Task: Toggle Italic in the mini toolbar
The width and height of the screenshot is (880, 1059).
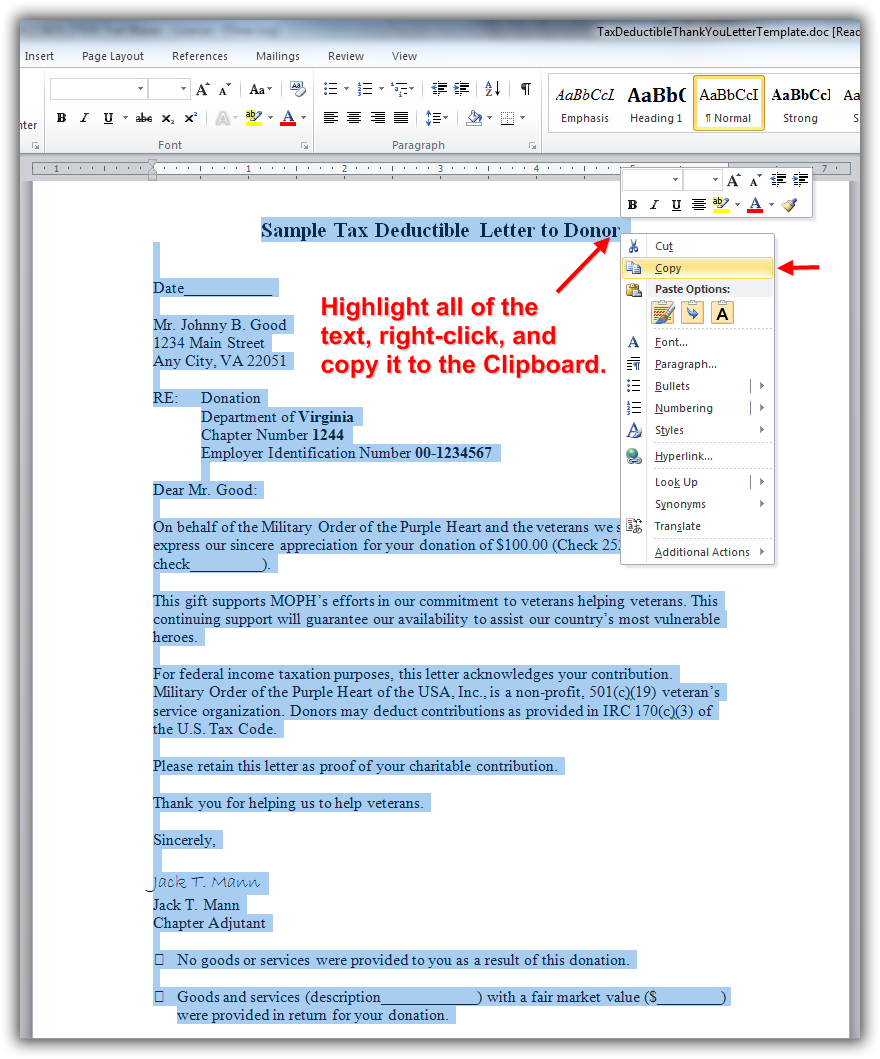Action: [x=654, y=205]
